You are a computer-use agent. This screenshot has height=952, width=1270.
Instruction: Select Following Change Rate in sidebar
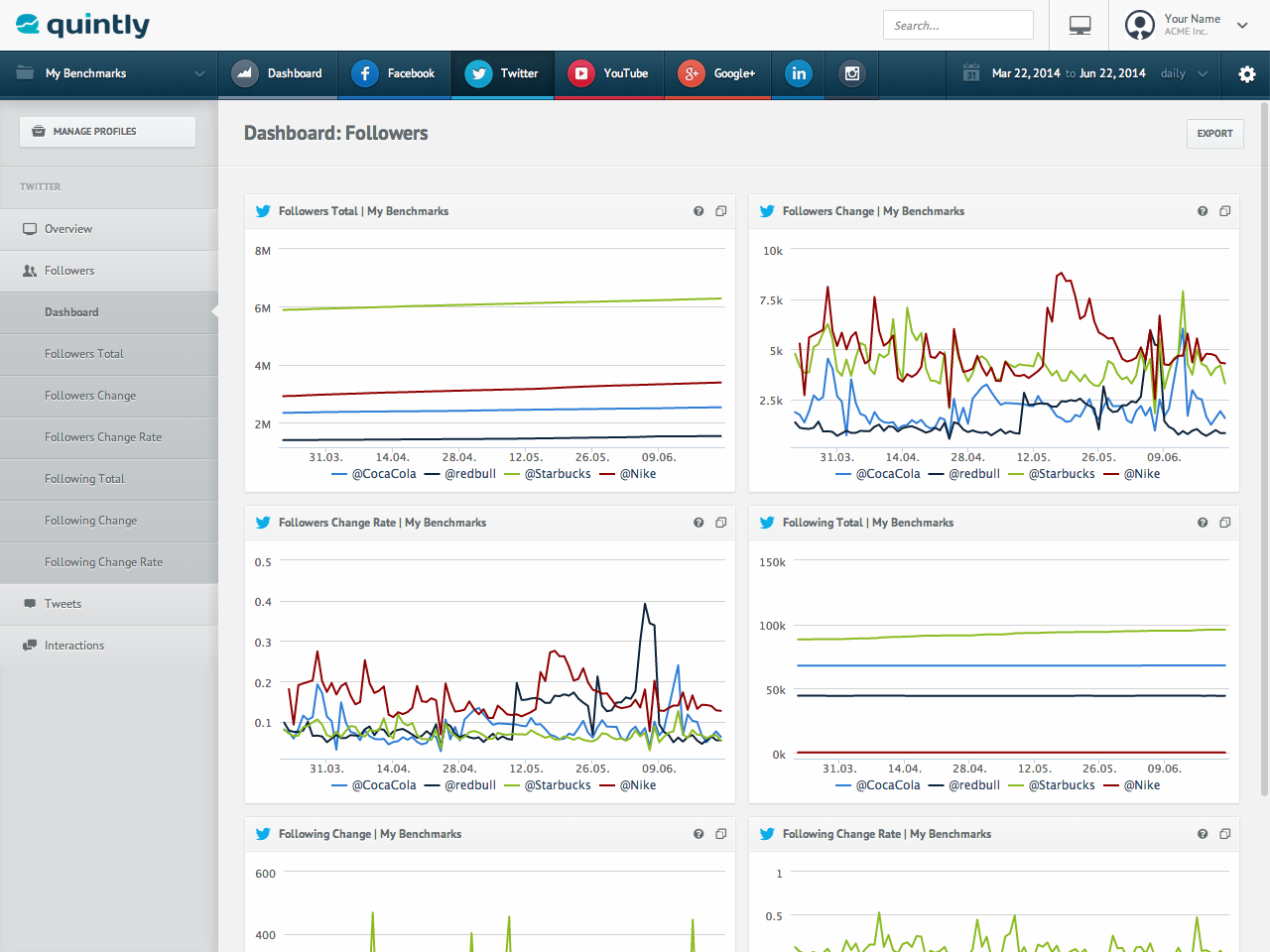[x=109, y=562]
